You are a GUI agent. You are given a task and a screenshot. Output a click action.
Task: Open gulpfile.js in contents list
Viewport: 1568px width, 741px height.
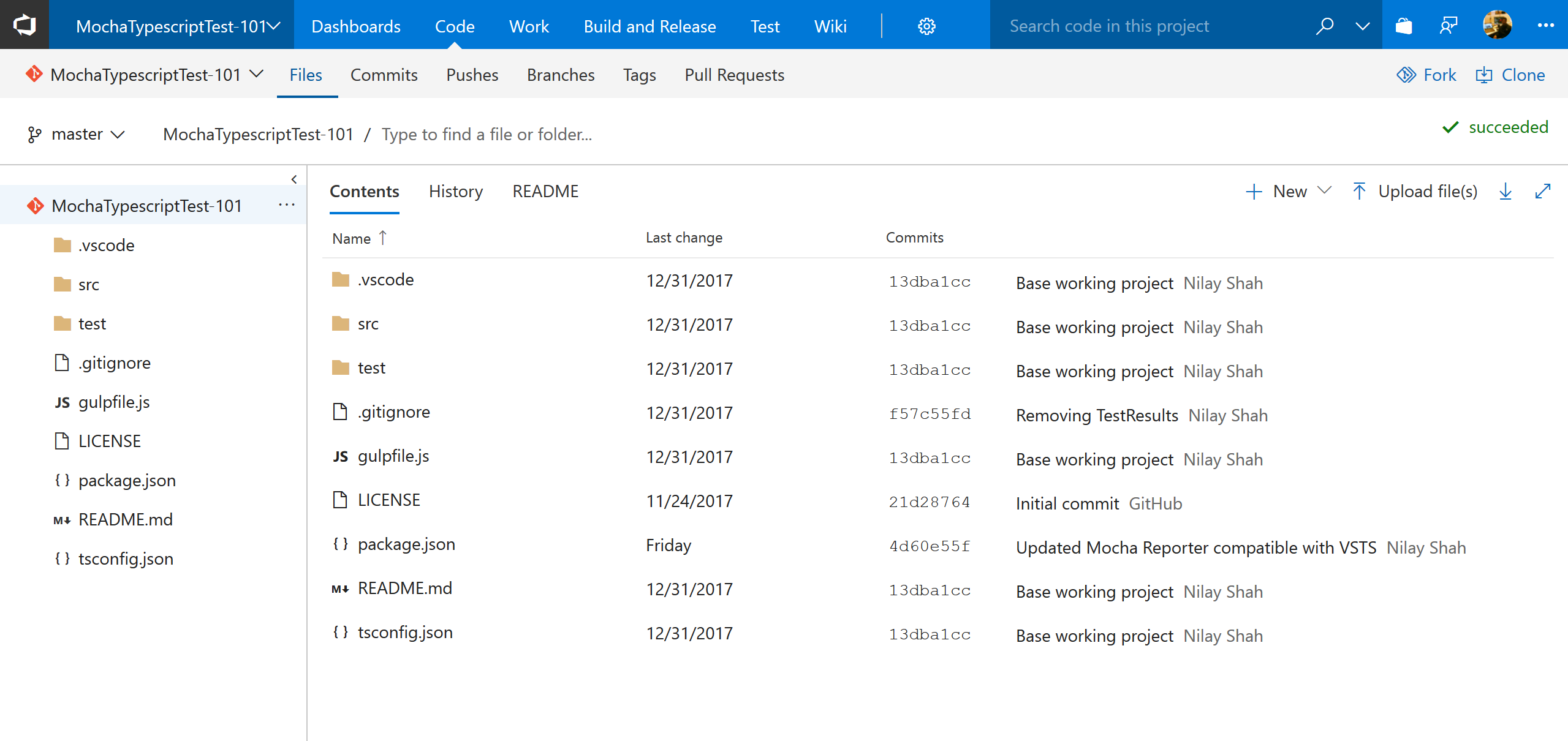[x=393, y=456]
